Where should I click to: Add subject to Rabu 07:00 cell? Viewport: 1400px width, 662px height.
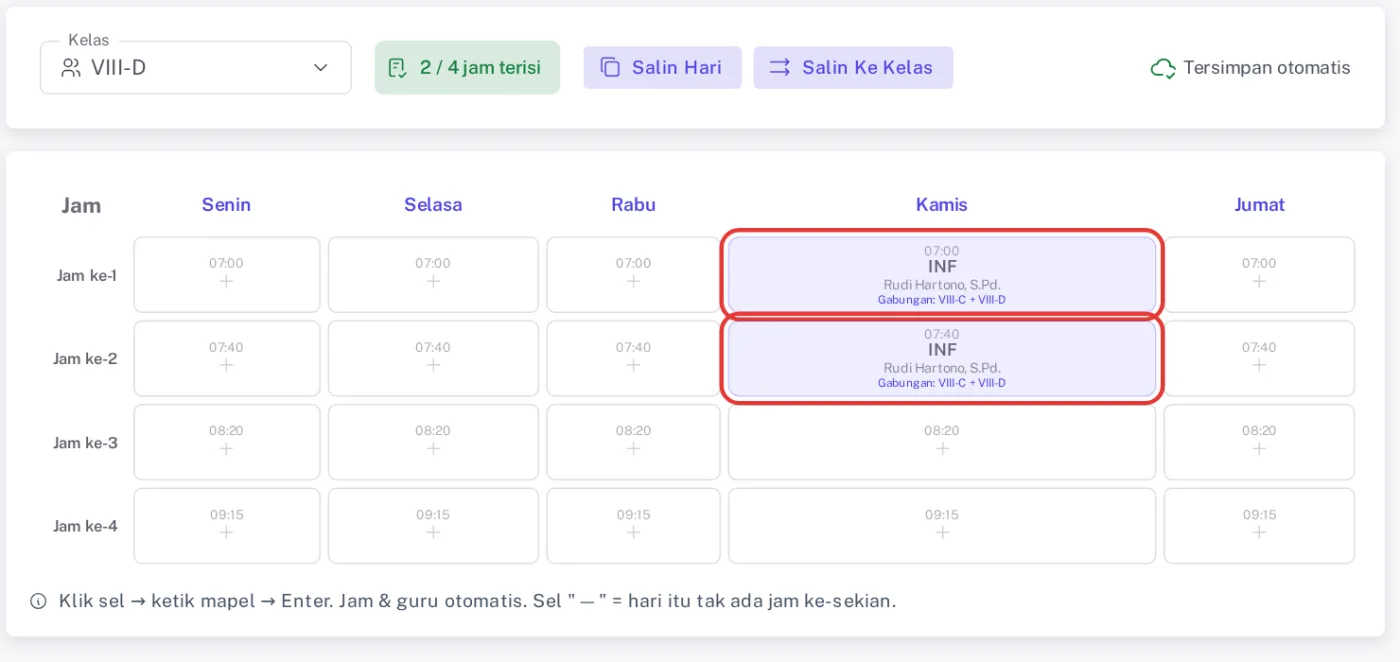click(633, 275)
